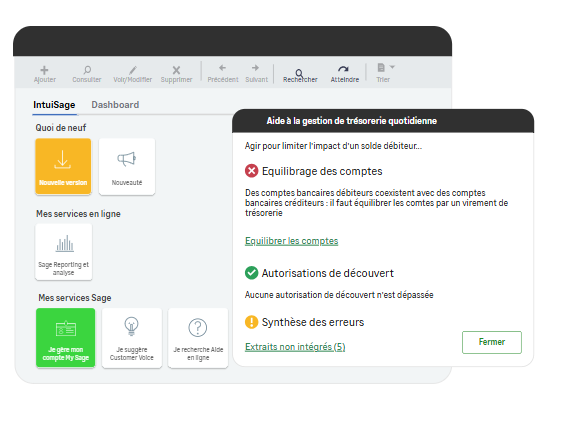The width and height of the screenshot is (573, 425).
Task: Switch to the IntuiSage tab
Action: pos(54,105)
